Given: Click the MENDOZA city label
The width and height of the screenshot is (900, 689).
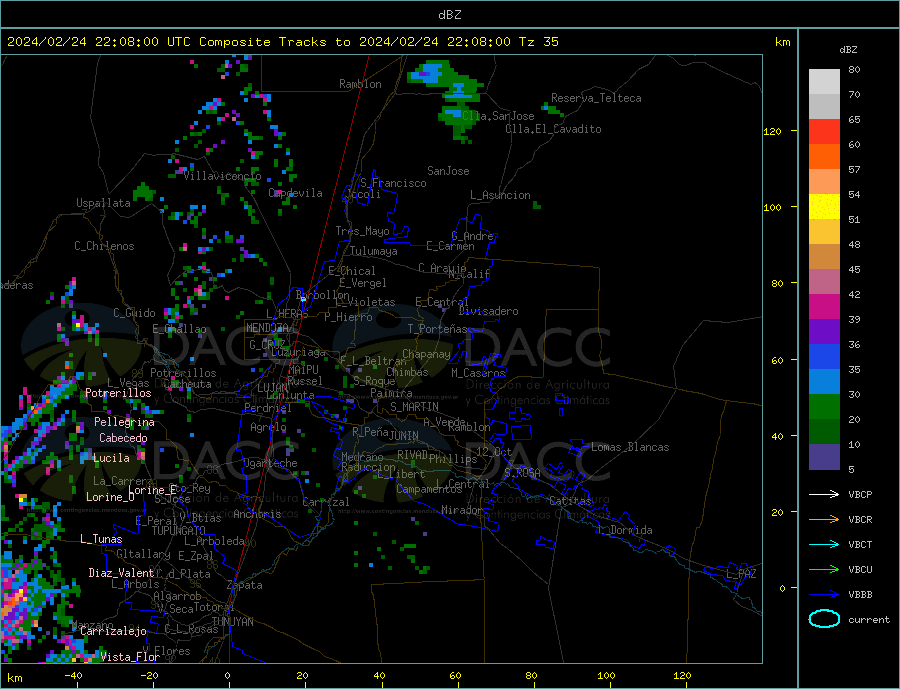Looking at the screenshot, I should coord(267,328).
